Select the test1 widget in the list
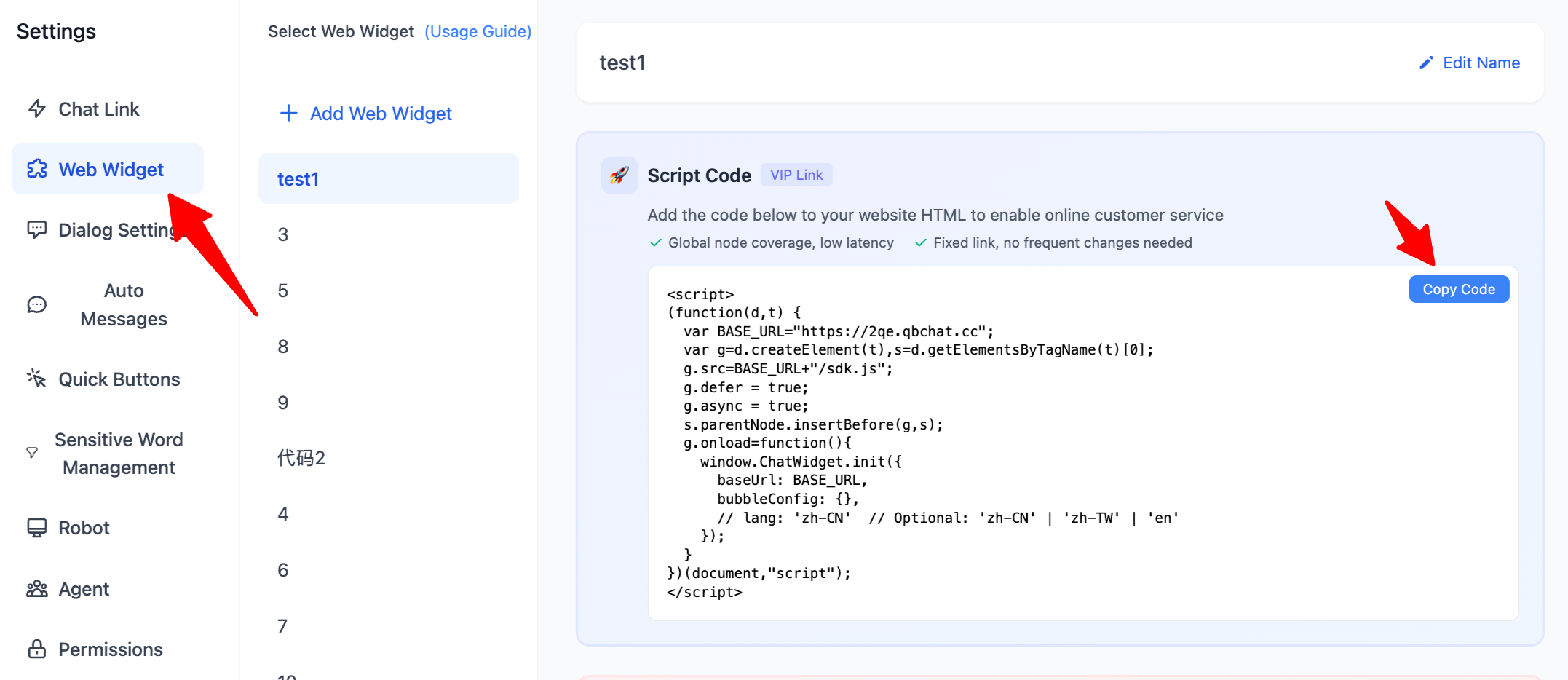This screenshot has height=680, width=1568. point(389,178)
